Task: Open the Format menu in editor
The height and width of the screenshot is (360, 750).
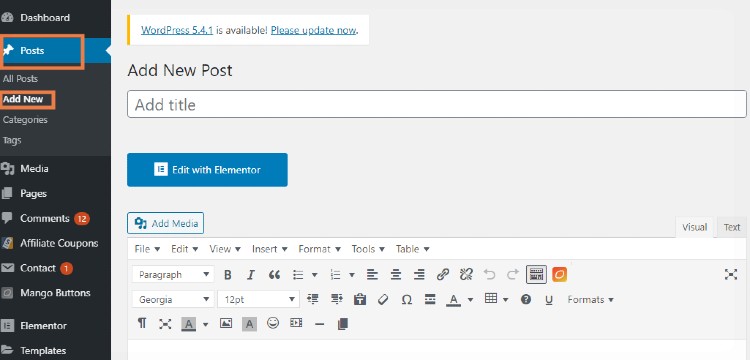Action: pos(320,249)
